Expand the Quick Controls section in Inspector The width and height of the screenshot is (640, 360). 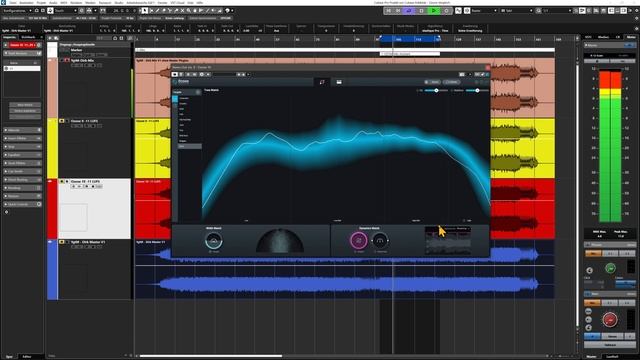pyautogui.click(x=22, y=204)
